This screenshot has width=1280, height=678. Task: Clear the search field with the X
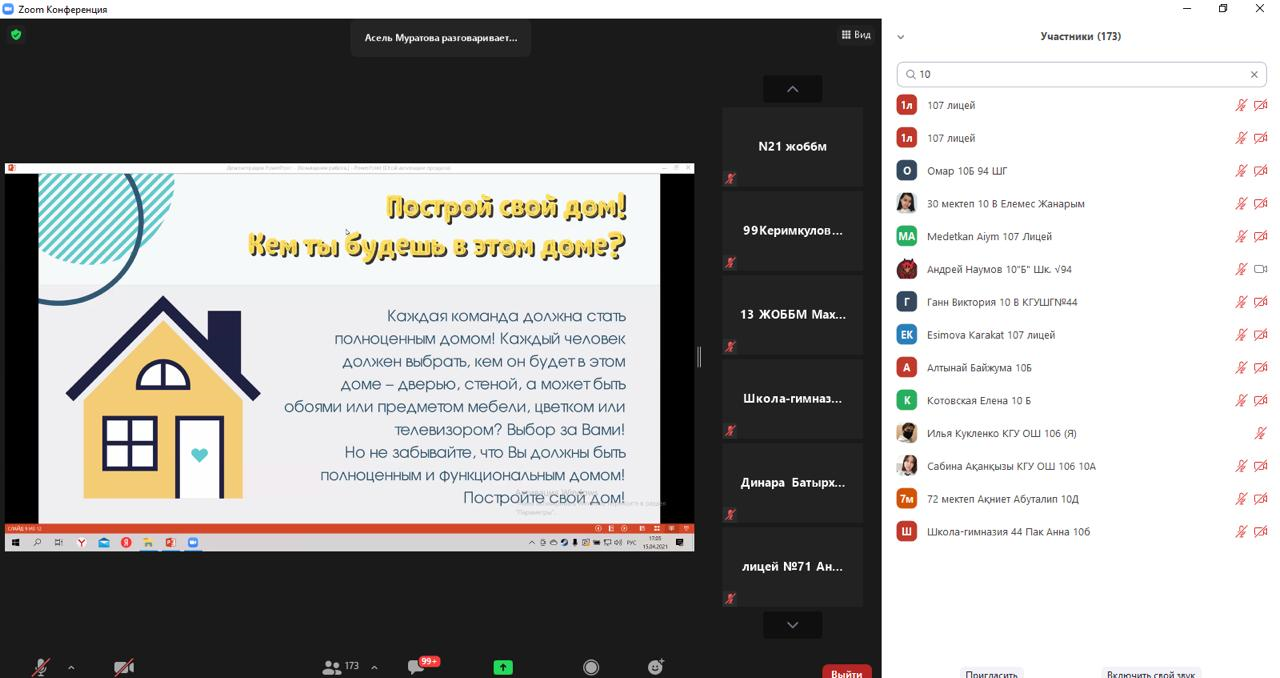click(x=1254, y=74)
